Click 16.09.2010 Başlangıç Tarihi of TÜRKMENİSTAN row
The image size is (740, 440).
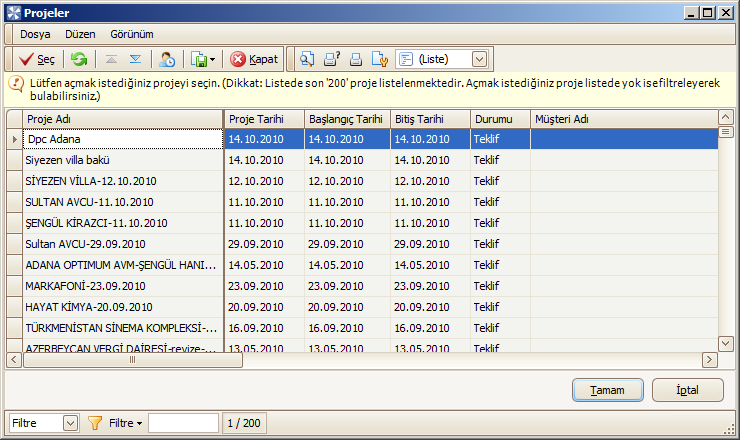(x=347, y=328)
